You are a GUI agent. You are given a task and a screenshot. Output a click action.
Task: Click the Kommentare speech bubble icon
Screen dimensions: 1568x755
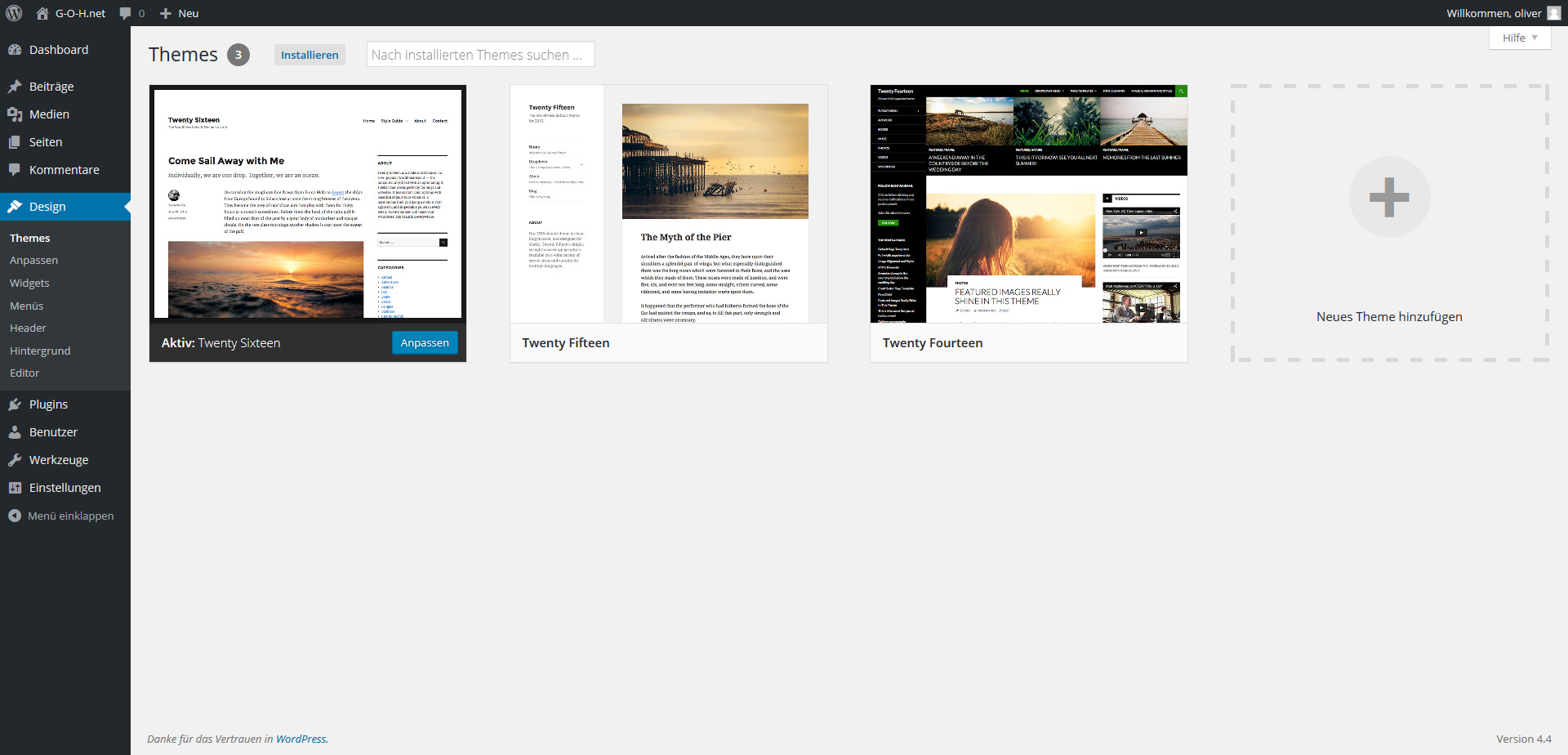(x=15, y=170)
